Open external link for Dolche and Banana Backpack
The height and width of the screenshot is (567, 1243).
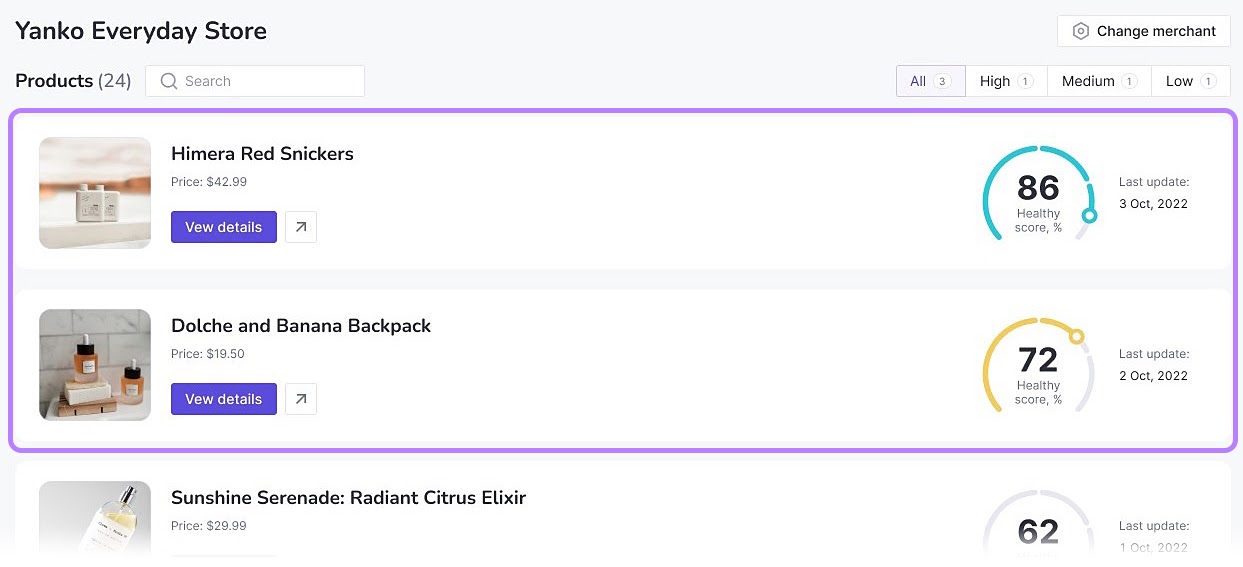point(301,399)
